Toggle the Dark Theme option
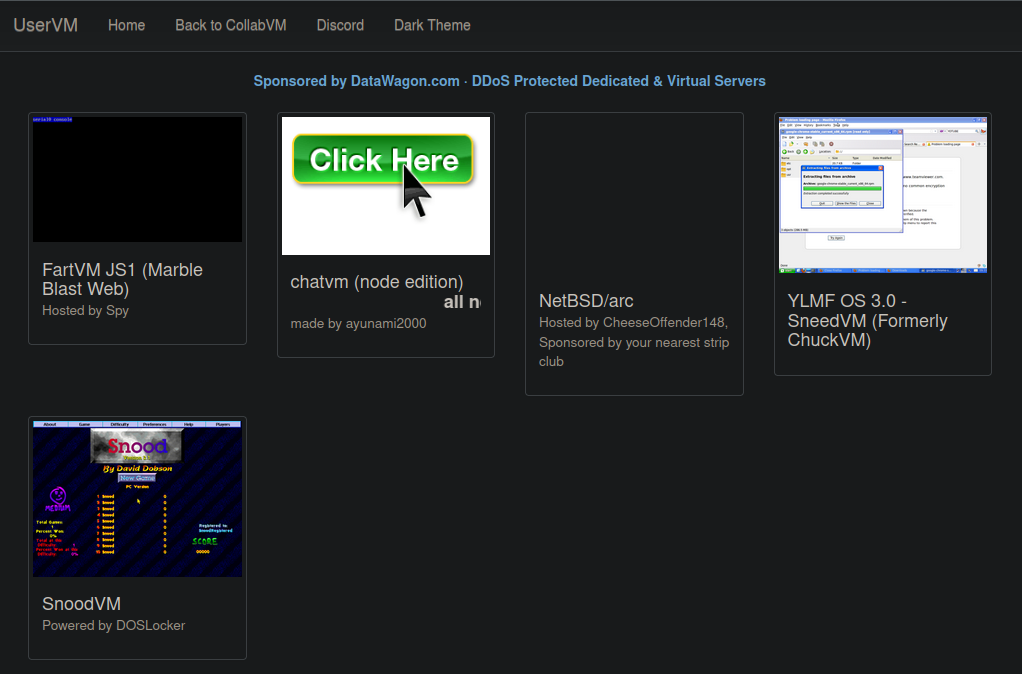 tap(432, 25)
